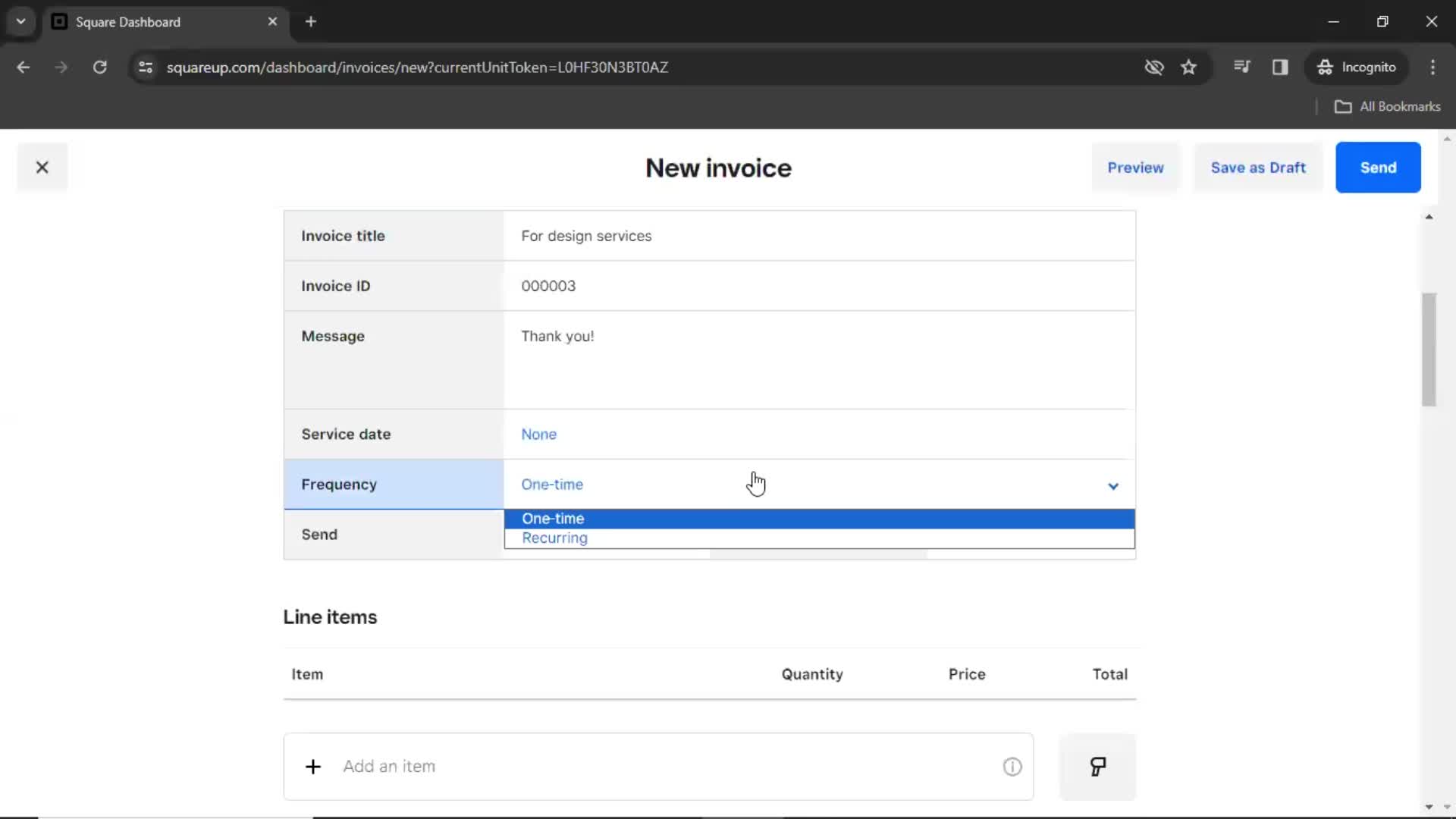
Task: Click the Save as Draft button
Action: point(1258,167)
